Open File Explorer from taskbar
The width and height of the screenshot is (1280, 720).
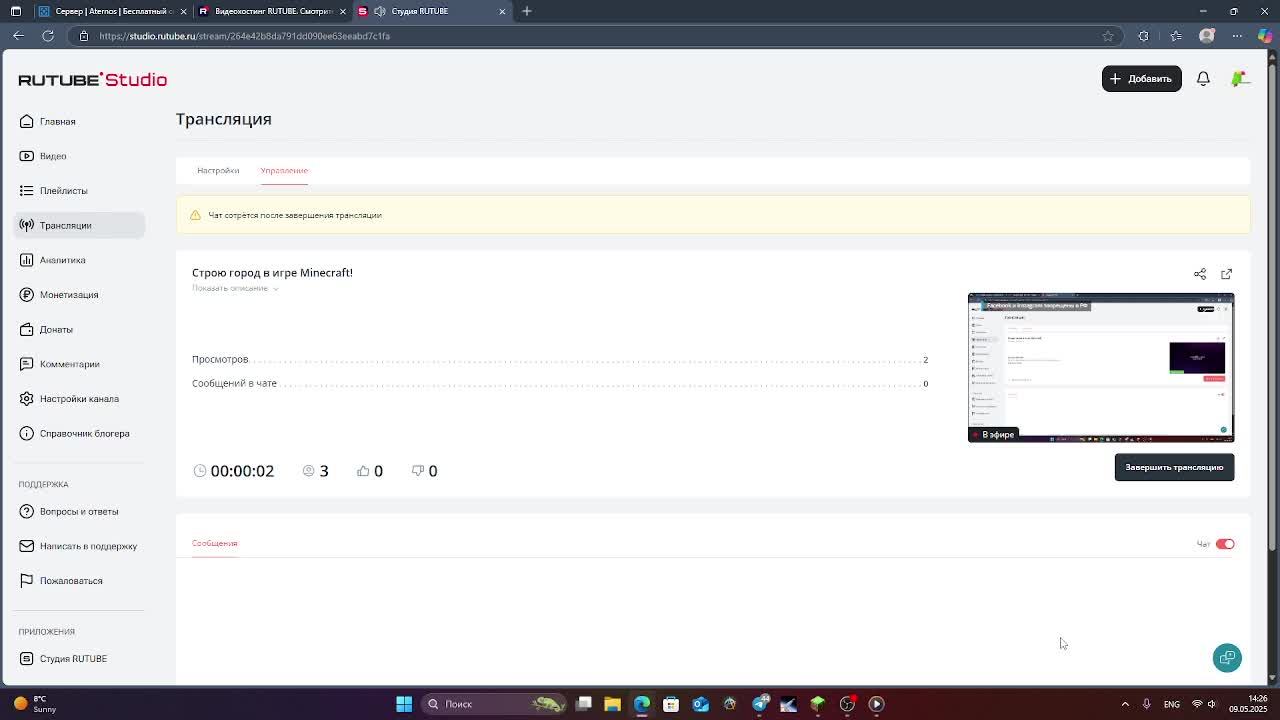click(x=612, y=704)
